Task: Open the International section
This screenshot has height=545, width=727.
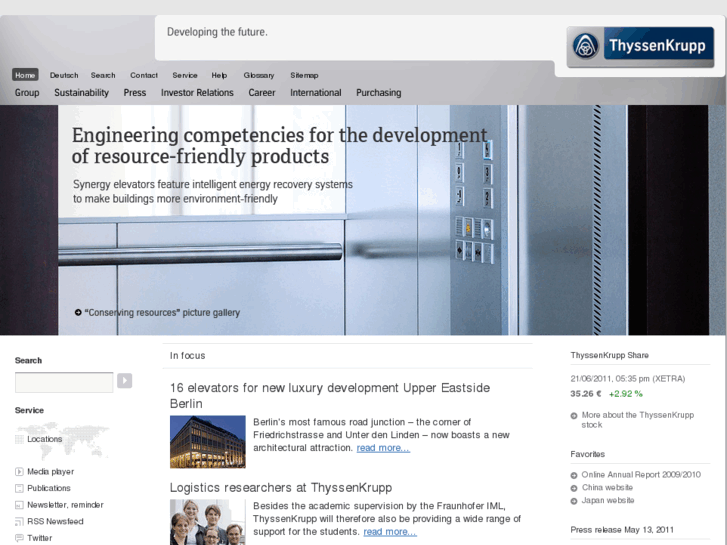Action: pos(316,93)
